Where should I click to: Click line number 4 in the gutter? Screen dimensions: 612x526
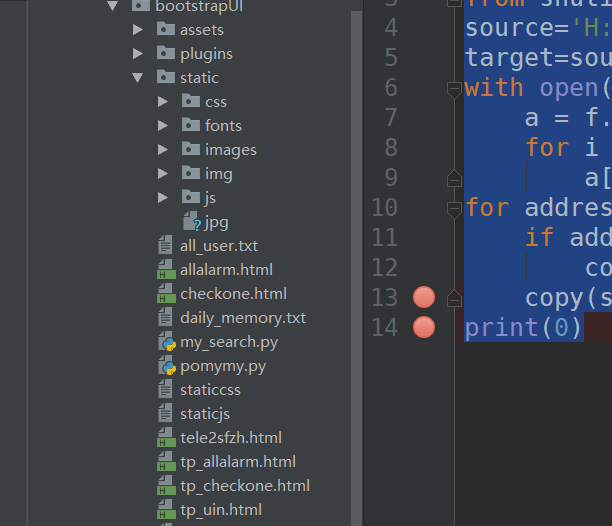click(391, 28)
